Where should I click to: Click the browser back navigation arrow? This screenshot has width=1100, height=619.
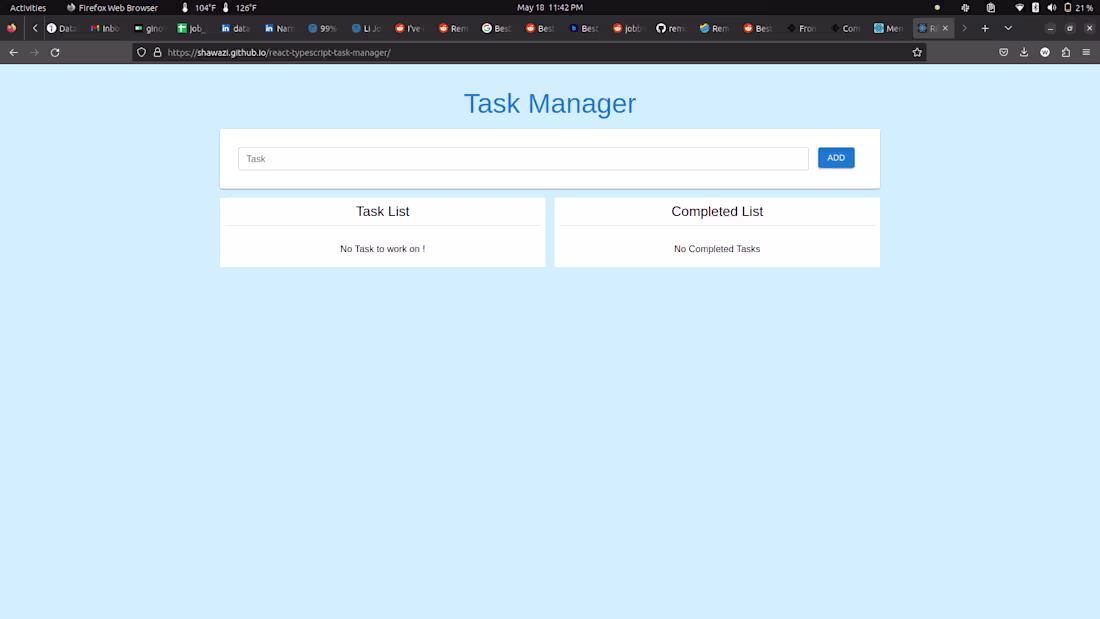(x=13, y=52)
